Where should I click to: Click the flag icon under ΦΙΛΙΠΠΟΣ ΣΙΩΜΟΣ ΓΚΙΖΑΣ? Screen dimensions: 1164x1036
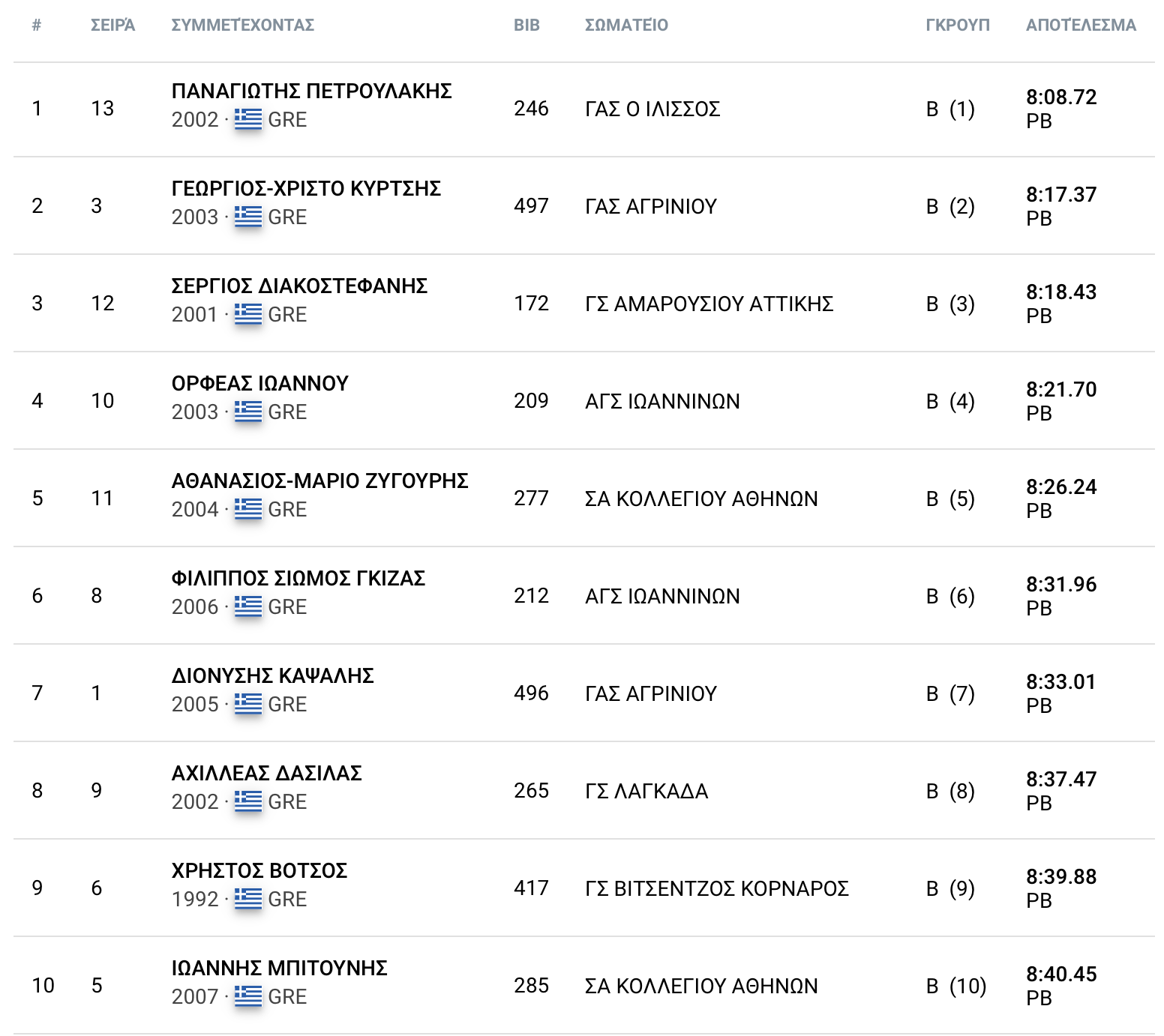click(247, 606)
